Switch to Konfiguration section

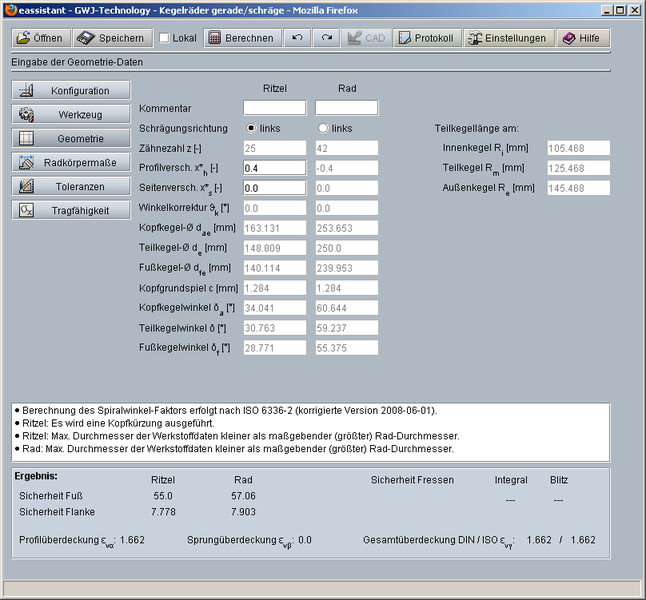[x=71, y=91]
